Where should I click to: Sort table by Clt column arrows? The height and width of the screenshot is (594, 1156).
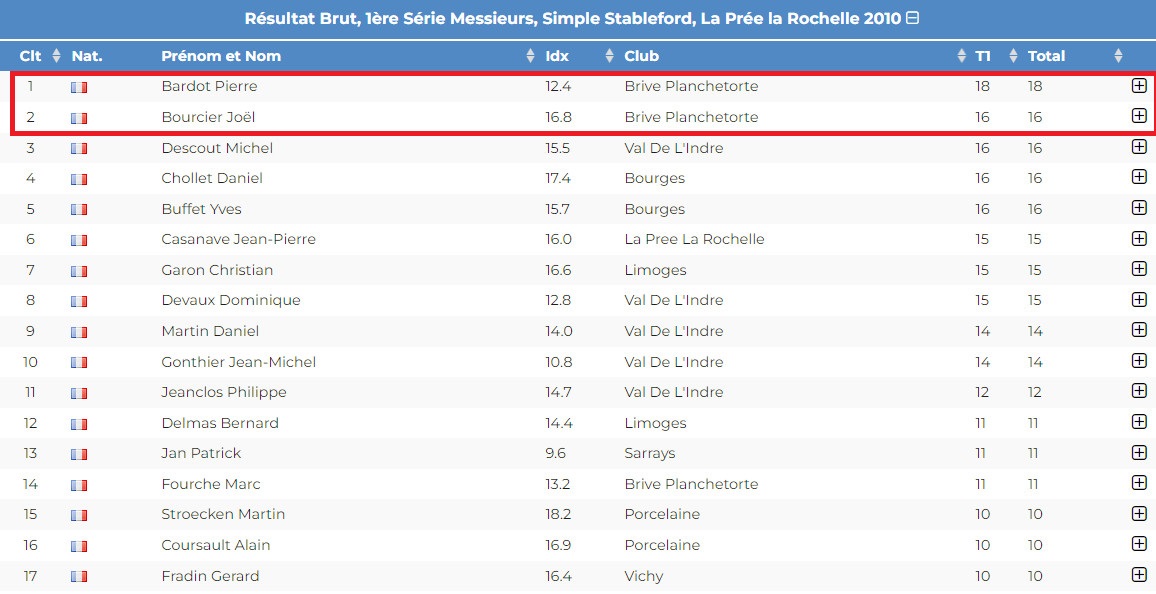point(56,56)
